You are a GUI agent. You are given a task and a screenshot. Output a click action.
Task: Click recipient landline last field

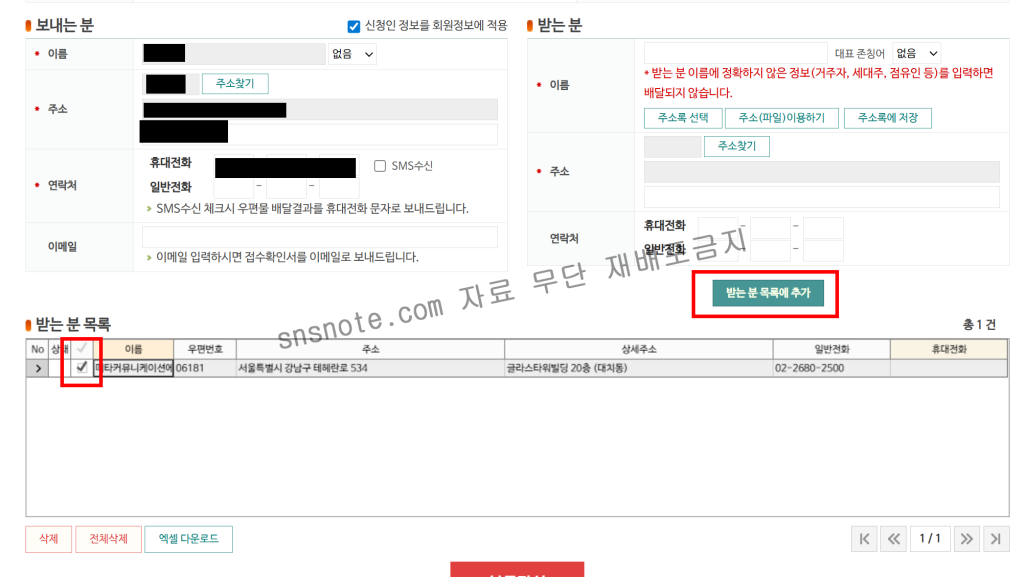point(823,251)
